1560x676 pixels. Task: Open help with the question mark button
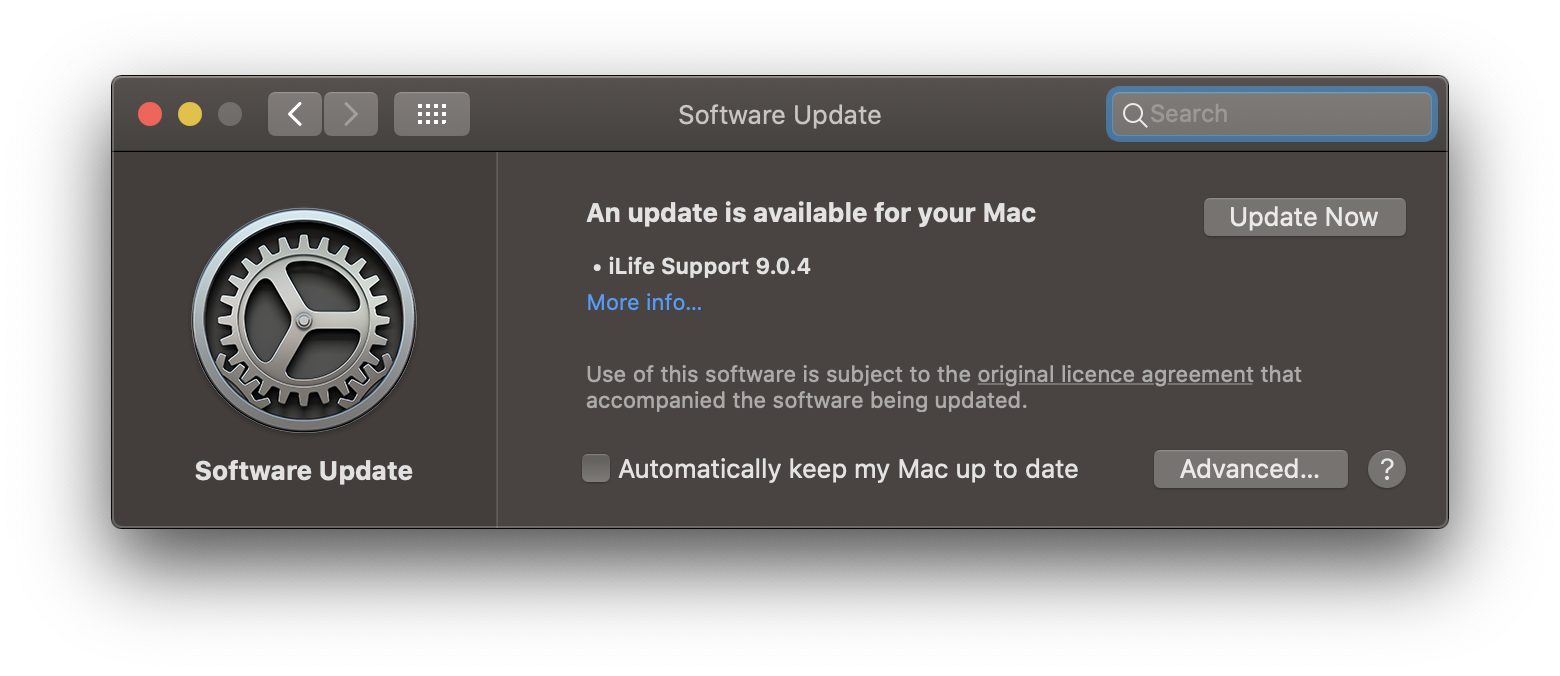click(x=1386, y=469)
